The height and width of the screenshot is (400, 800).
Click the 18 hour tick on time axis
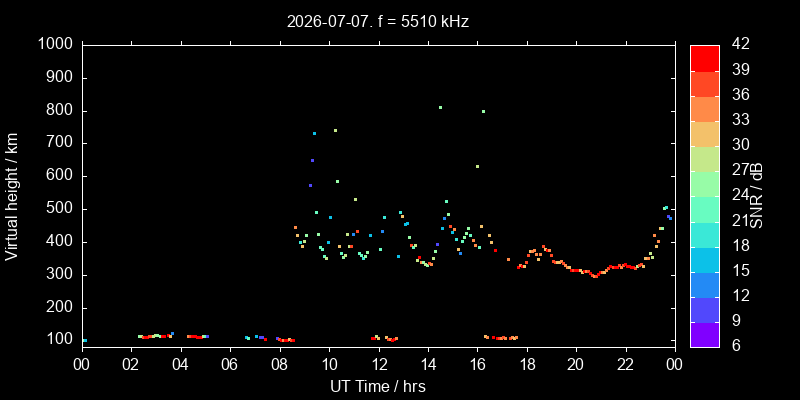pos(527,364)
